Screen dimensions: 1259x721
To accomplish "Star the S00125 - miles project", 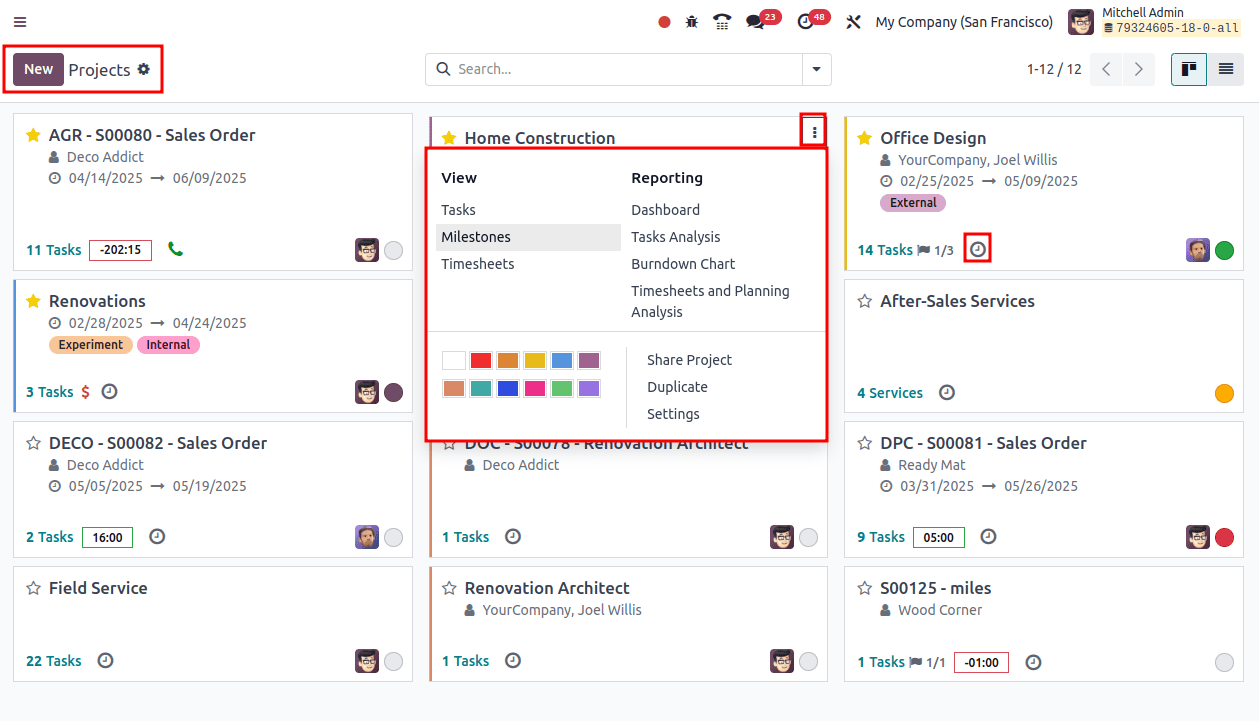I will pos(865,588).
